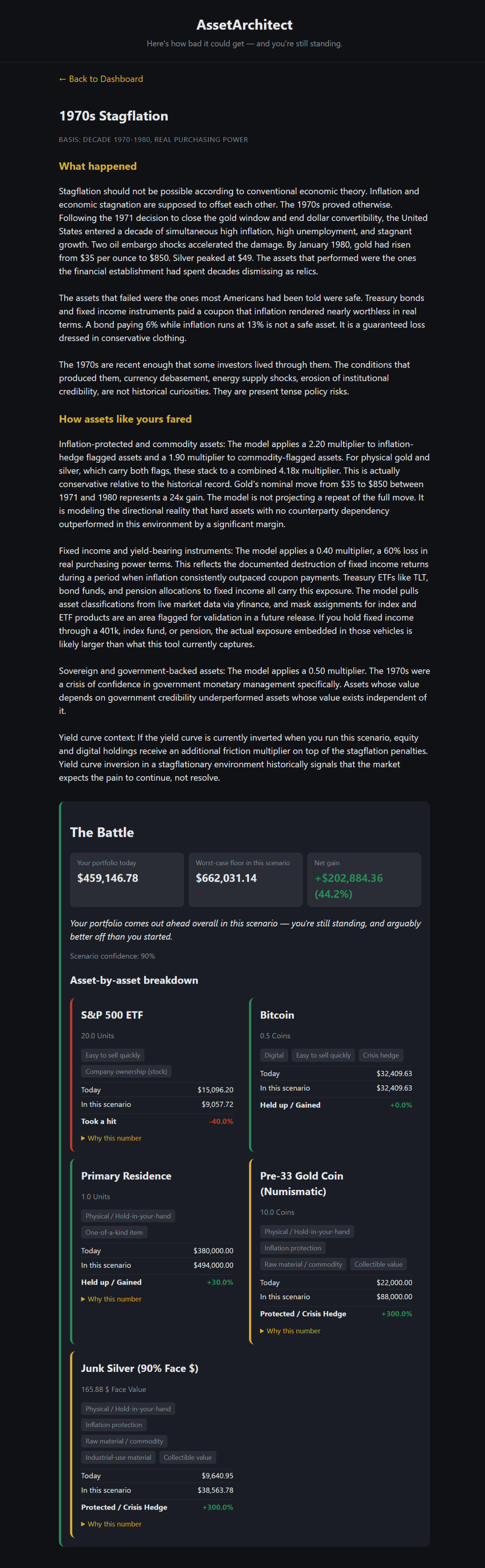This screenshot has width=485, height=1568.
Task: Open the Bitcoin asset card heading
Action: click(277, 1015)
